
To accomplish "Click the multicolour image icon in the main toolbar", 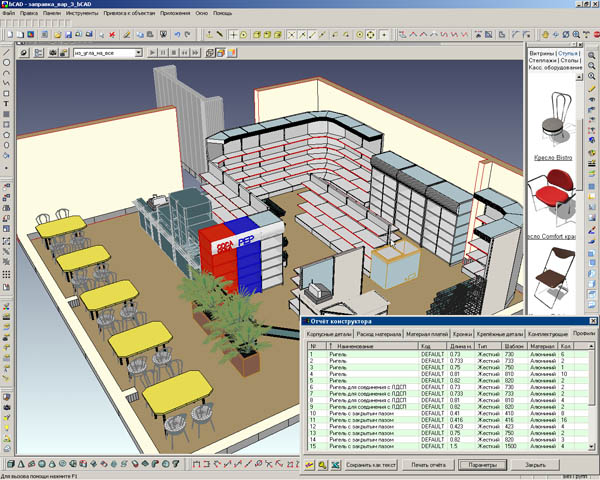I will [30, 35].
